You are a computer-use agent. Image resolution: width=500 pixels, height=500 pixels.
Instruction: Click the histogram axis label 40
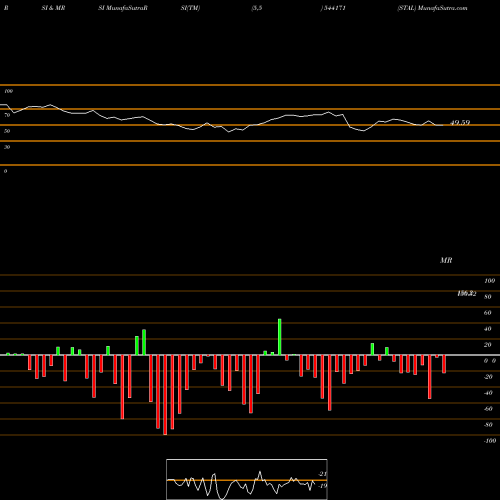coord(487,329)
